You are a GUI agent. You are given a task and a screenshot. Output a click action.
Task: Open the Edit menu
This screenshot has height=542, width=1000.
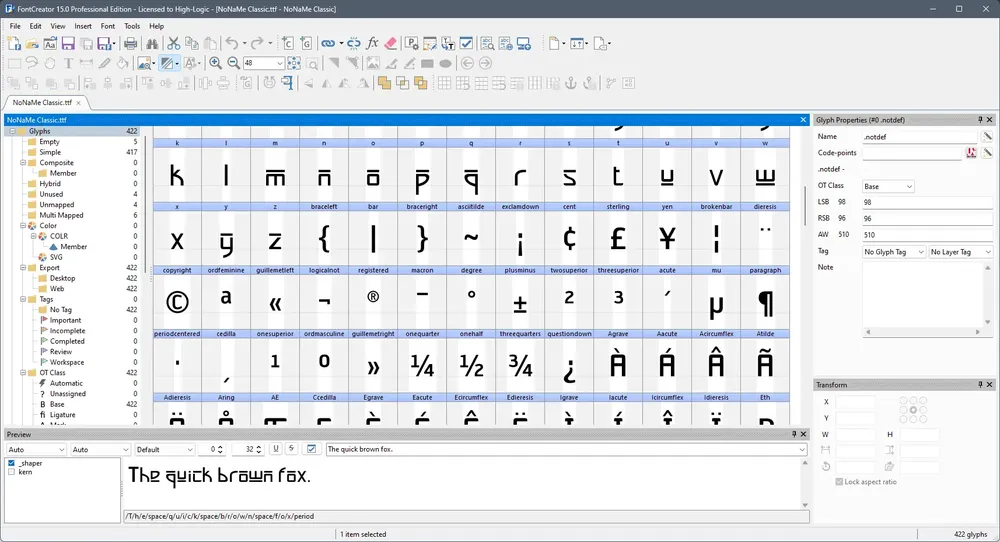[x=35, y=26]
